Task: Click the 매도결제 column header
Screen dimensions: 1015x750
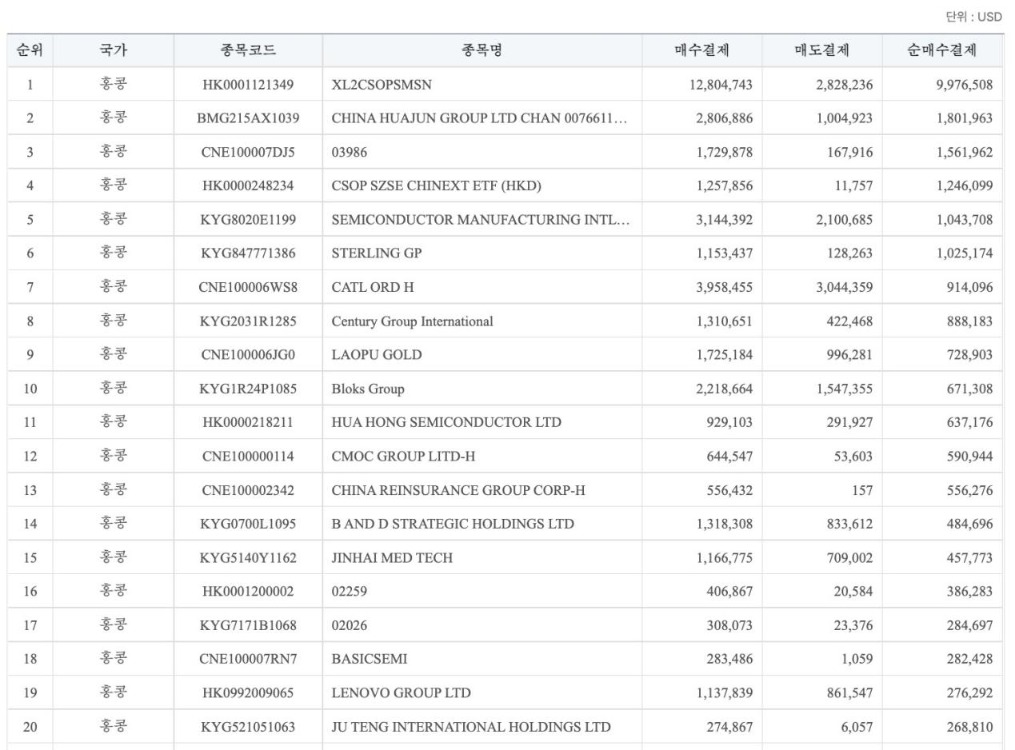Action: click(822, 50)
